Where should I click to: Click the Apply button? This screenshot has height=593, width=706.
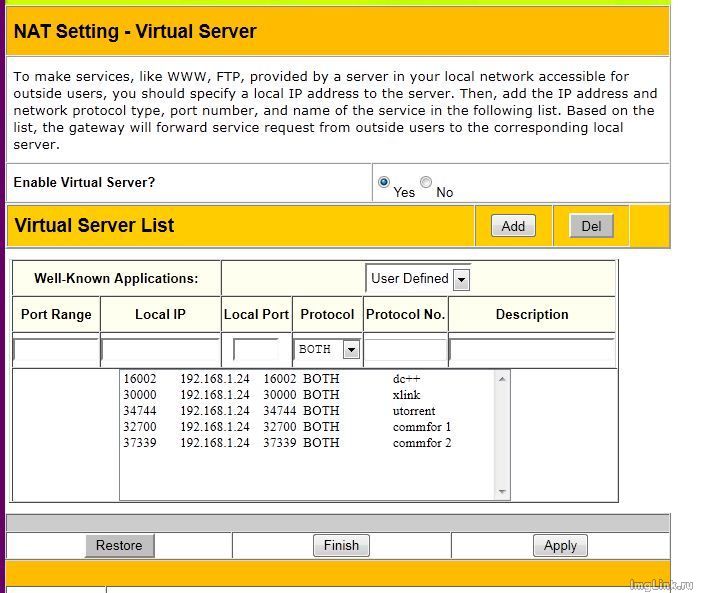(x=560, y=546)
